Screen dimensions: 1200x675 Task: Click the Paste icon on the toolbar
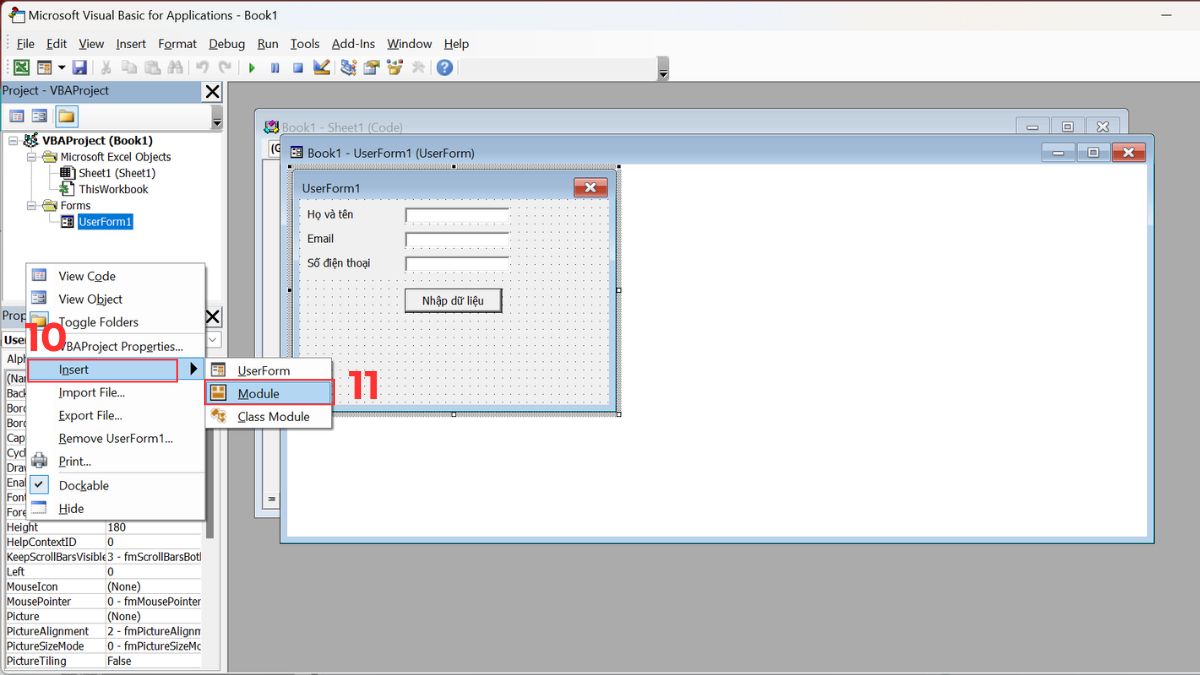(151, 66)
